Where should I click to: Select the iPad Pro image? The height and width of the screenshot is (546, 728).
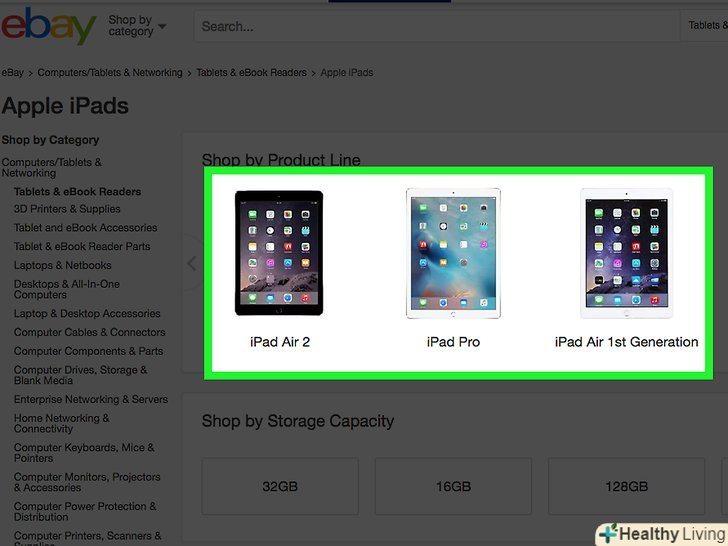pyautogui.click(x=453, y=253)
